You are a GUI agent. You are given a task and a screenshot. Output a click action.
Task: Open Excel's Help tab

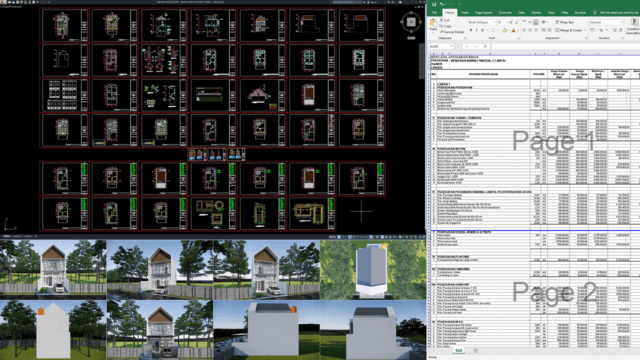[564, 13]
